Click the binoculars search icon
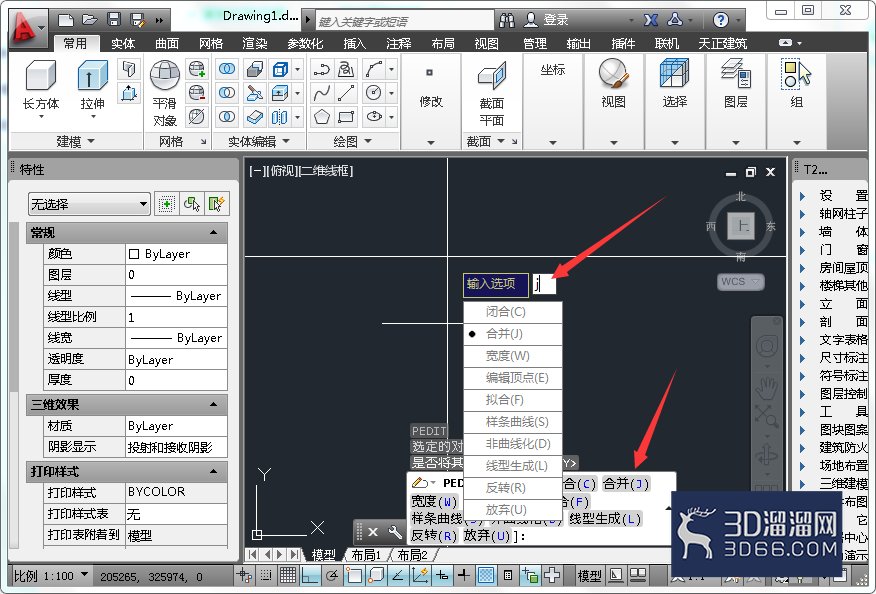This screenshot has width=876, height=594. 507,21
